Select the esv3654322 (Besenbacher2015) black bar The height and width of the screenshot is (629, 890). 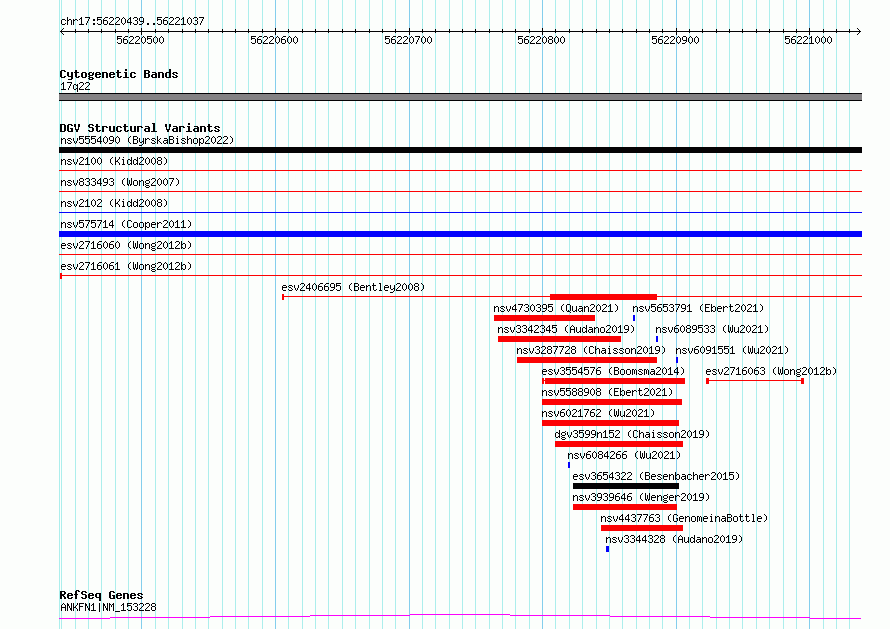pyautogui.click(x=625, y=486)
